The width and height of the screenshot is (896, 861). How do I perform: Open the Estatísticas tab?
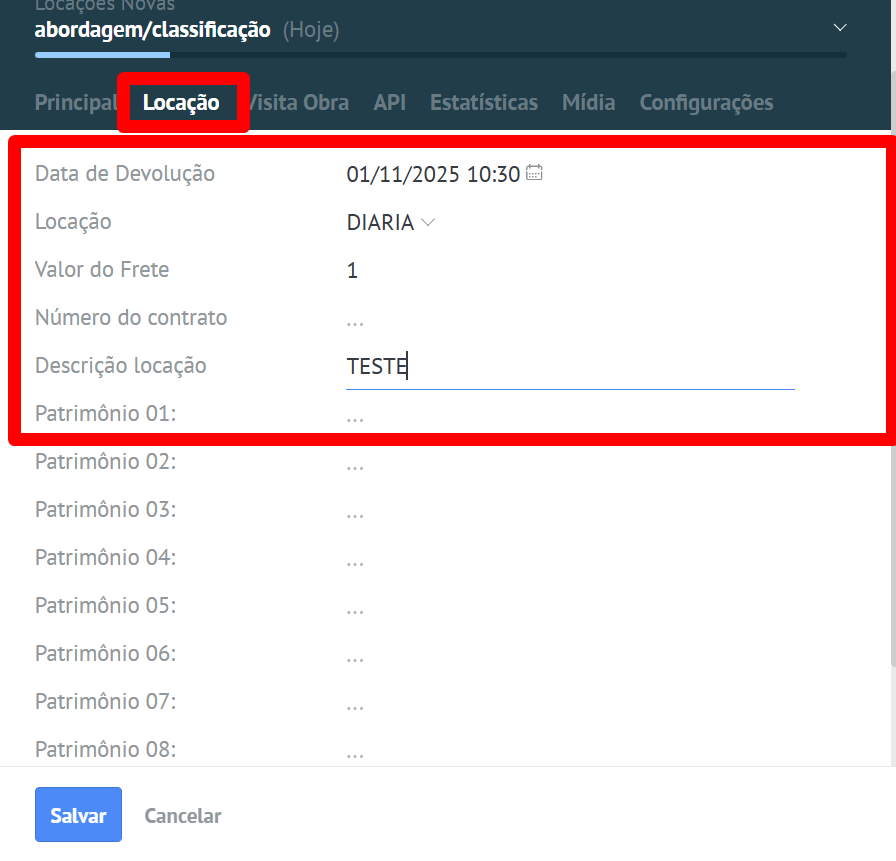(x=483, y=102)
